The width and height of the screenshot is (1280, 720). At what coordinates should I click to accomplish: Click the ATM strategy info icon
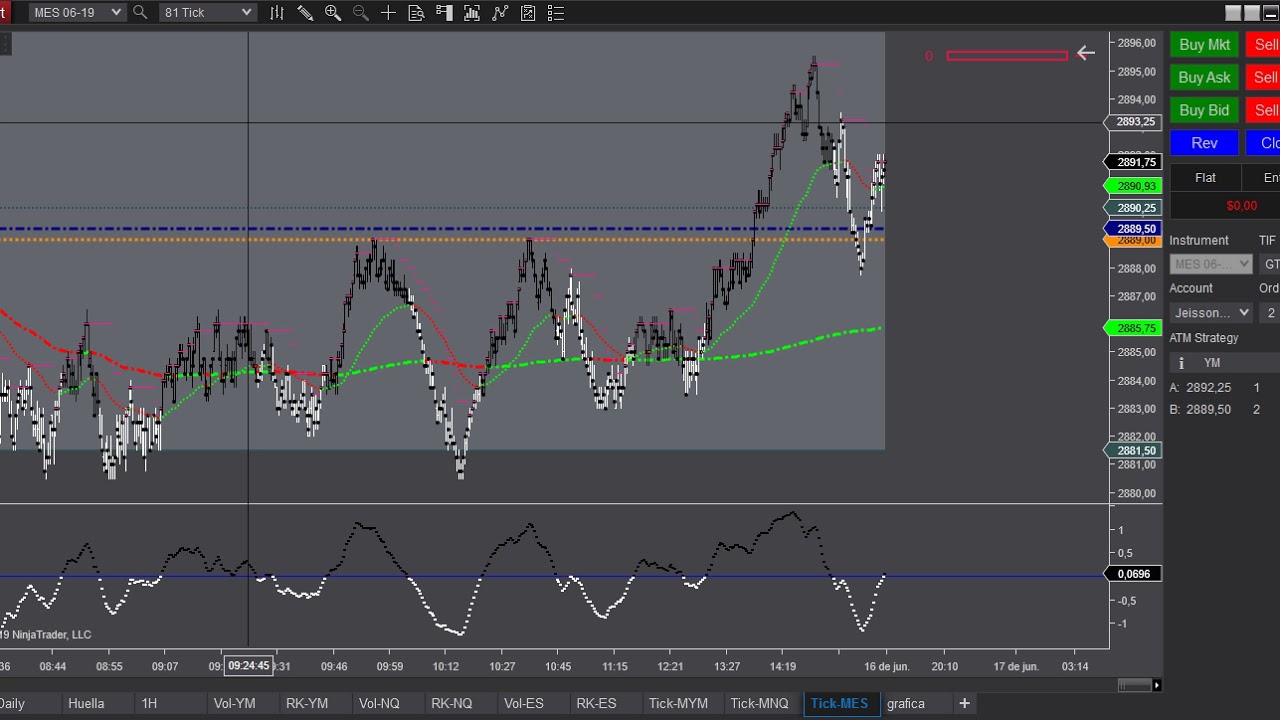tap(1181, 363)
